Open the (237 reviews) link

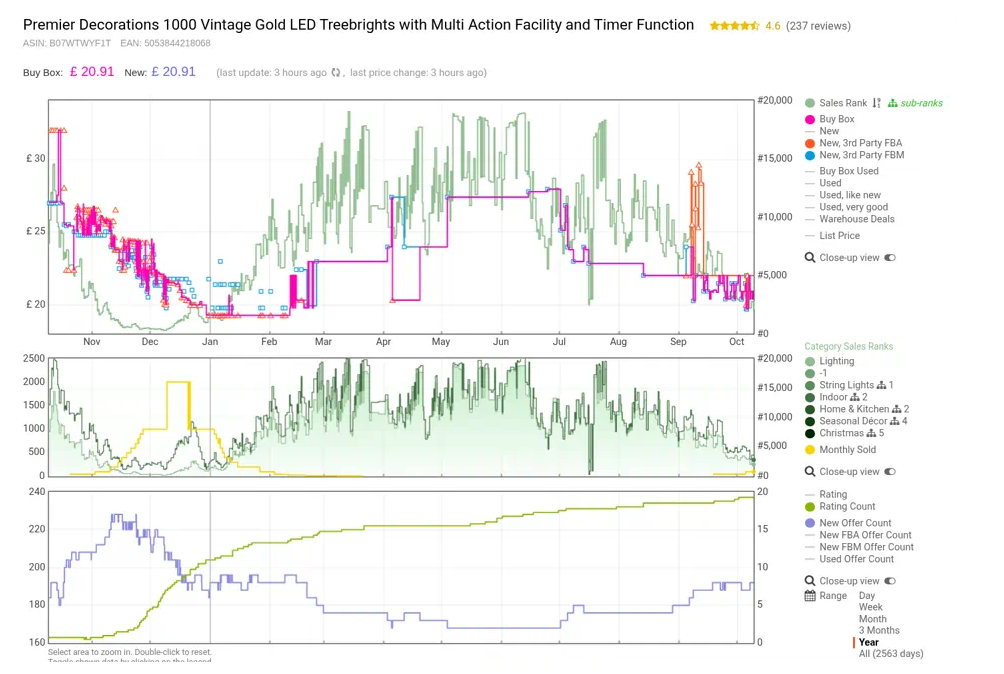[818, 26]
